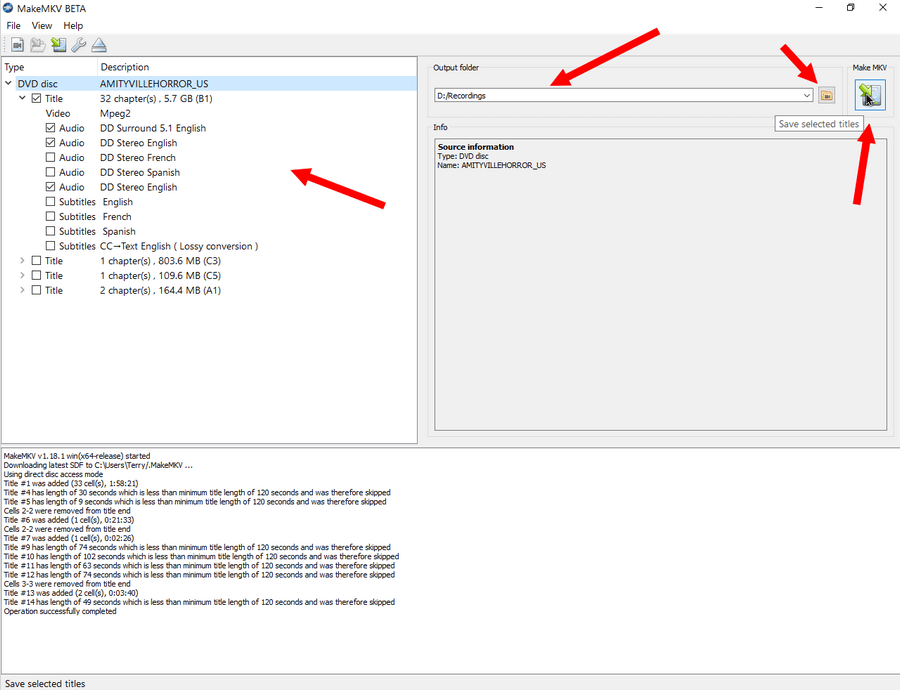
Task: Select the AMITYVILLEHORROR_US disc row
Action: click(x=210, y=83)
